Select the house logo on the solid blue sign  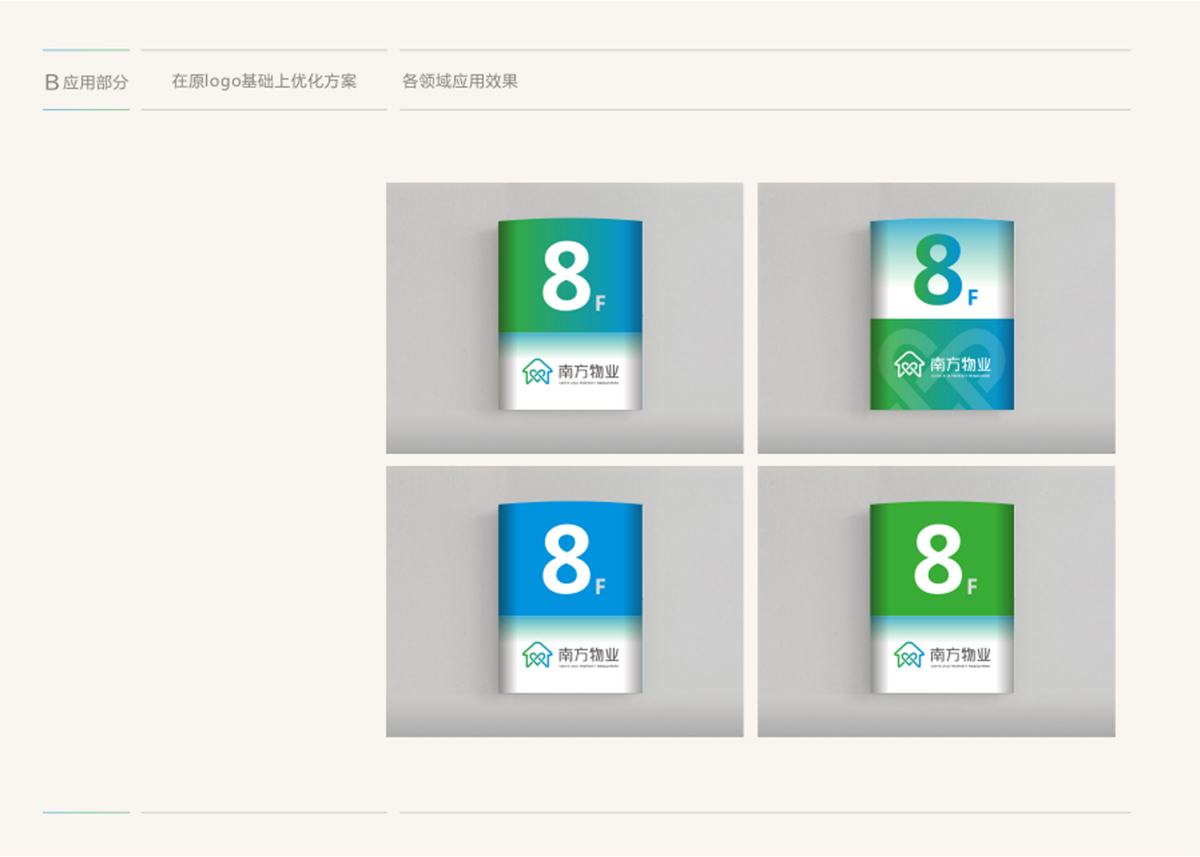[x=537, y=655]
